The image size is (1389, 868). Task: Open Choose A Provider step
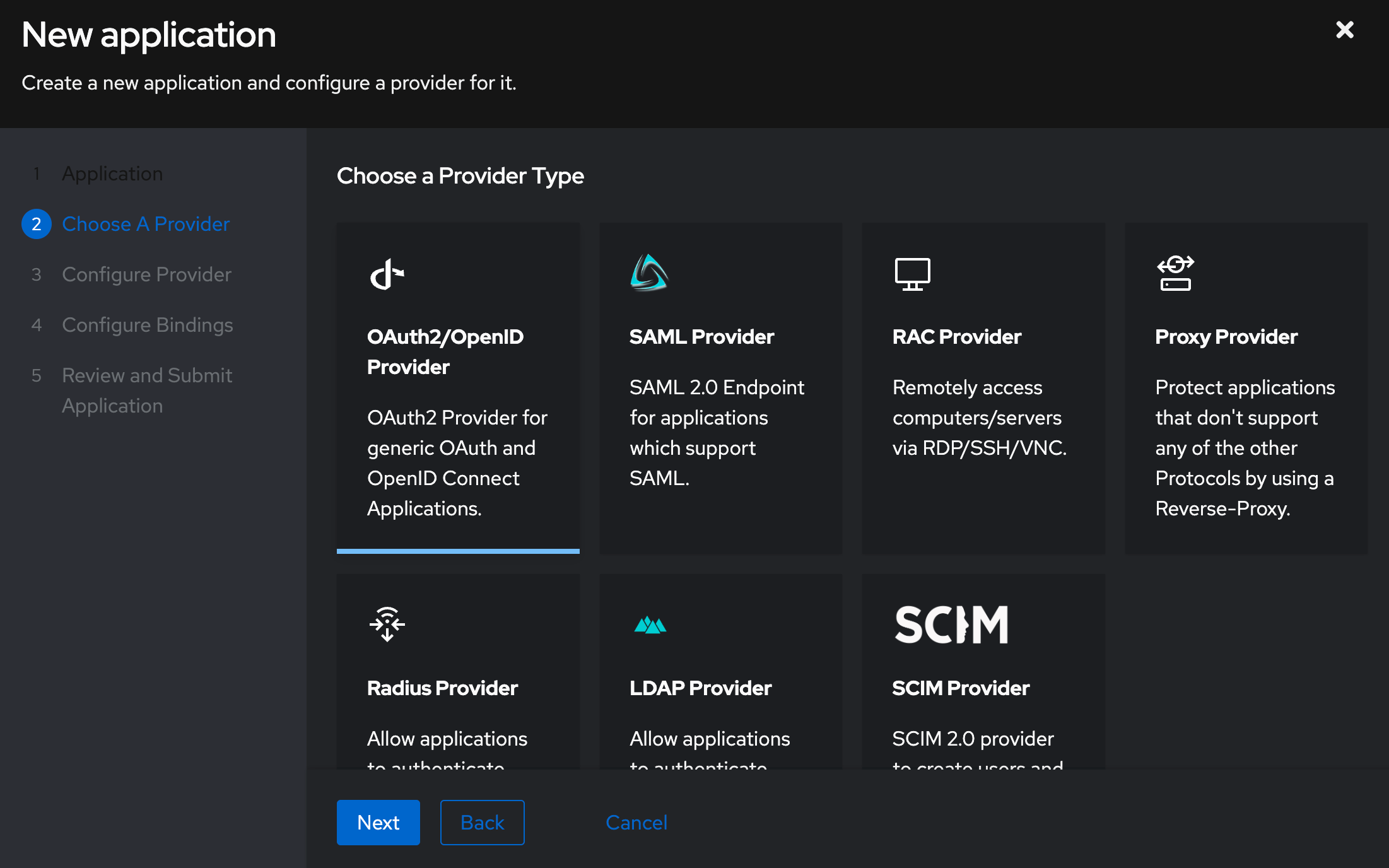[145, 224]
